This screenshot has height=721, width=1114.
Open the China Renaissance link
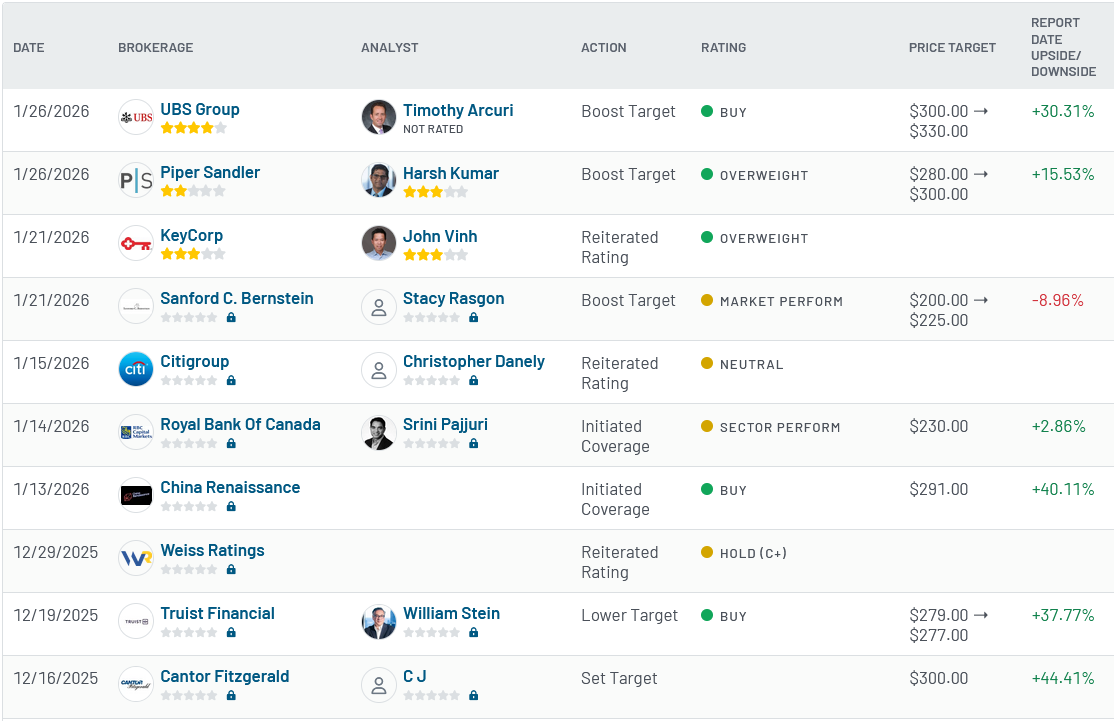230,487
